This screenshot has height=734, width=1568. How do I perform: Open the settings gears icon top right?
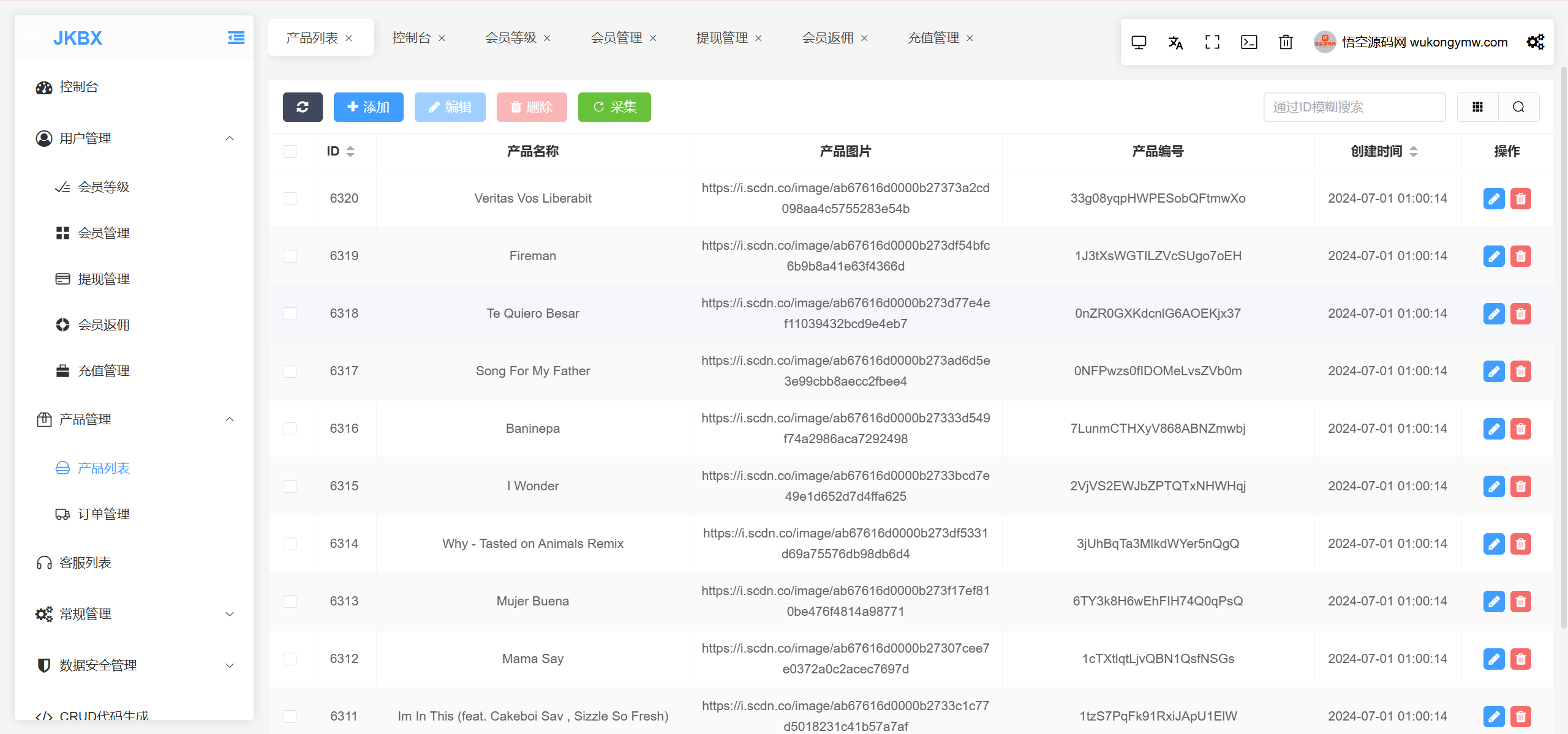[x=1535, y=42]
